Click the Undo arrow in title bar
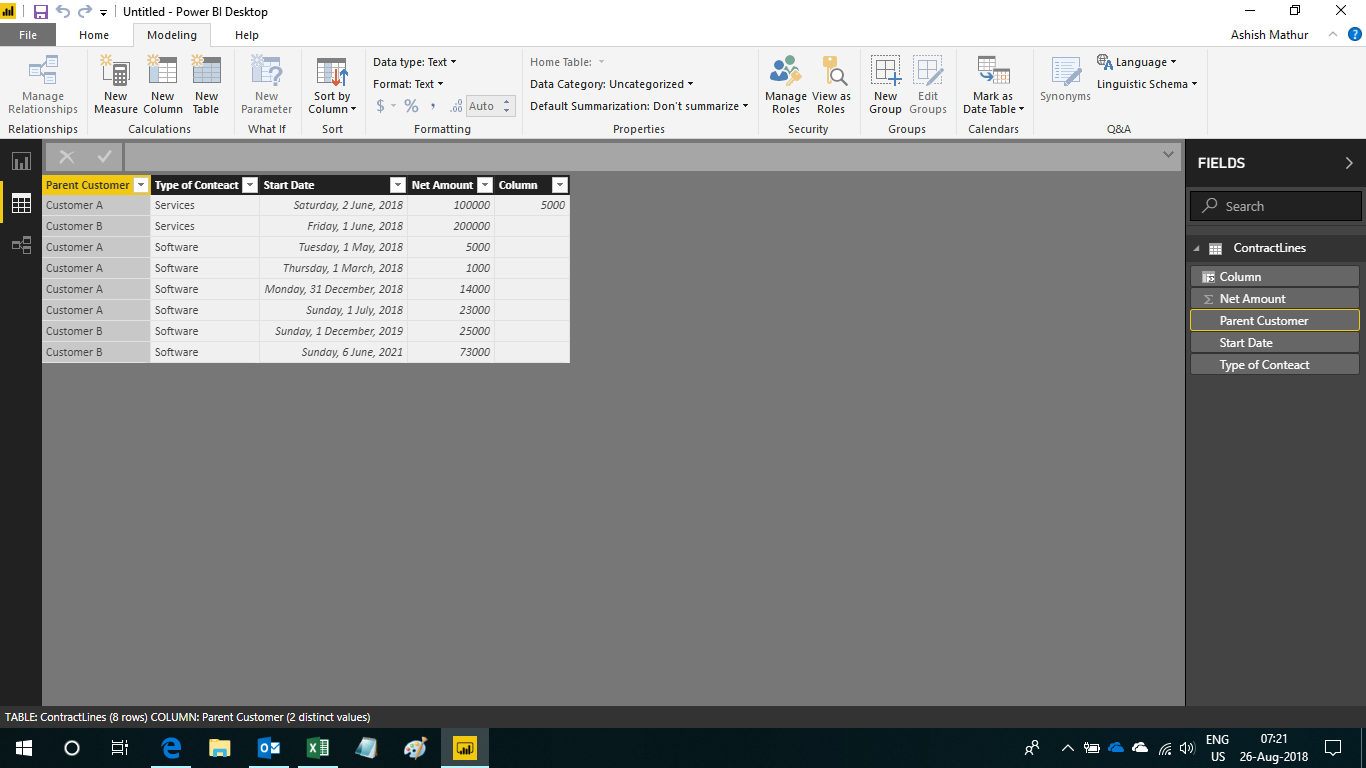This screenshot has height=768, width=1366. click(63, 12)
